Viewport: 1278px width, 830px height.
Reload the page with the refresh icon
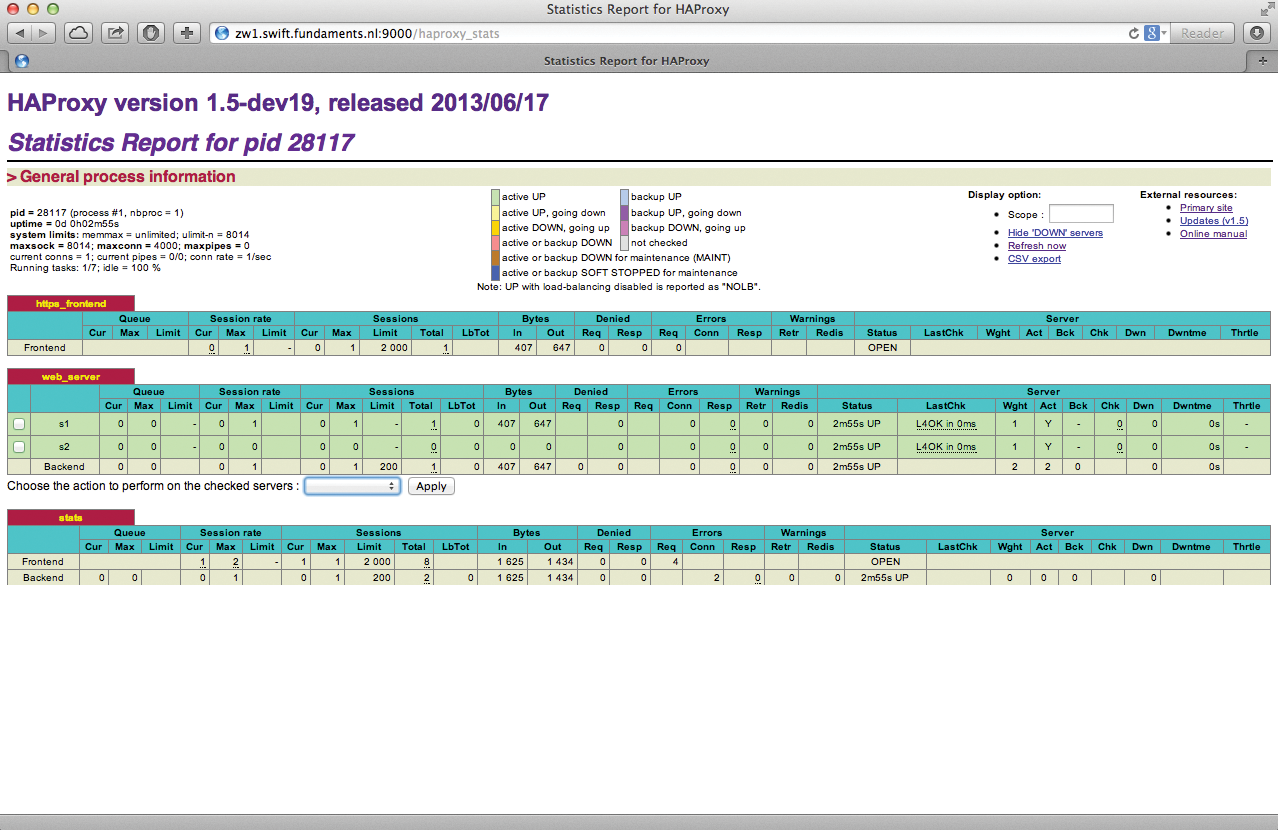(x=1133, y=33)
